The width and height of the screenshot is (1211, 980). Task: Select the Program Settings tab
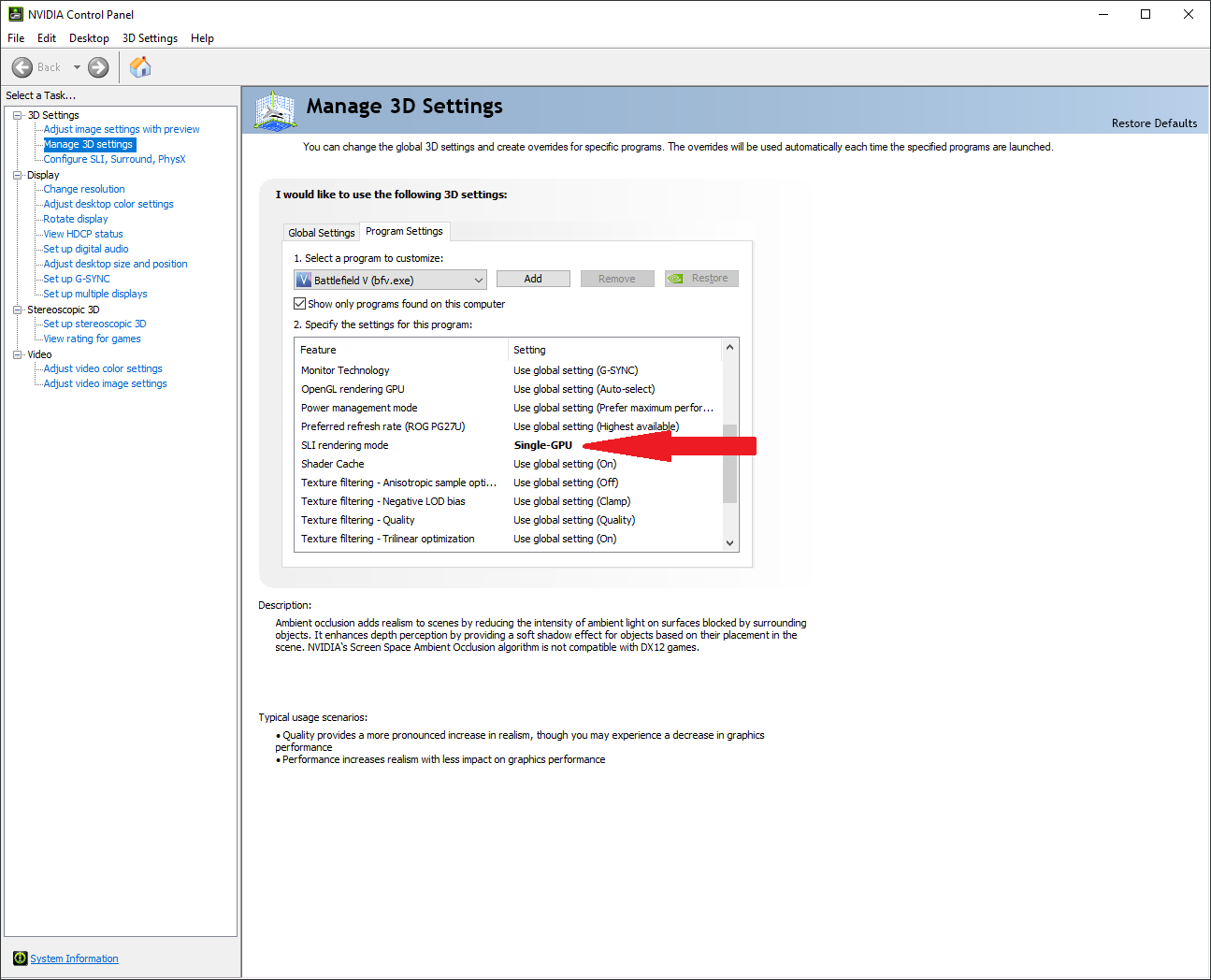click(404, 231)
